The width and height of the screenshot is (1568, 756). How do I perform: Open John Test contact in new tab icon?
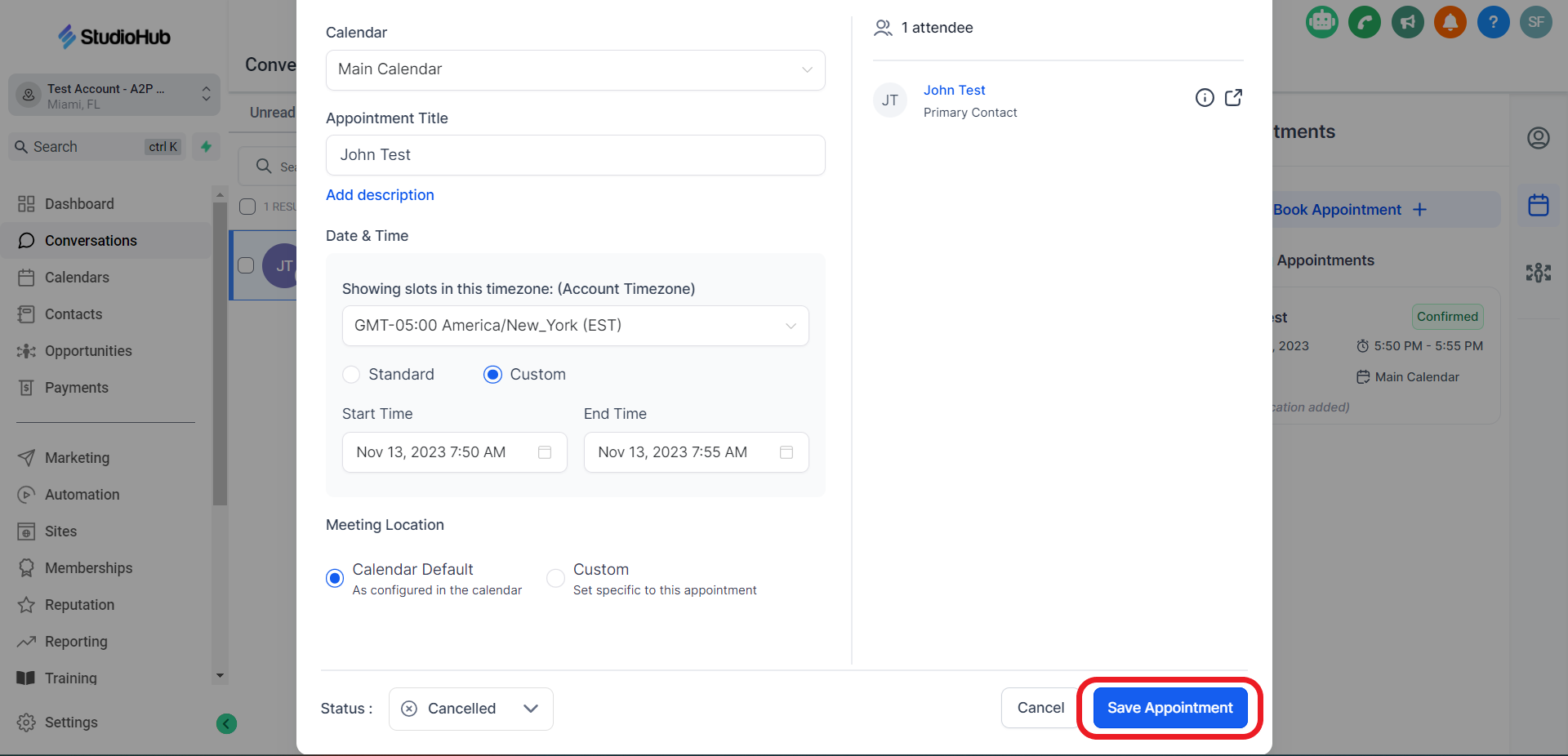pyautogui.click(x=1233, y=98)
